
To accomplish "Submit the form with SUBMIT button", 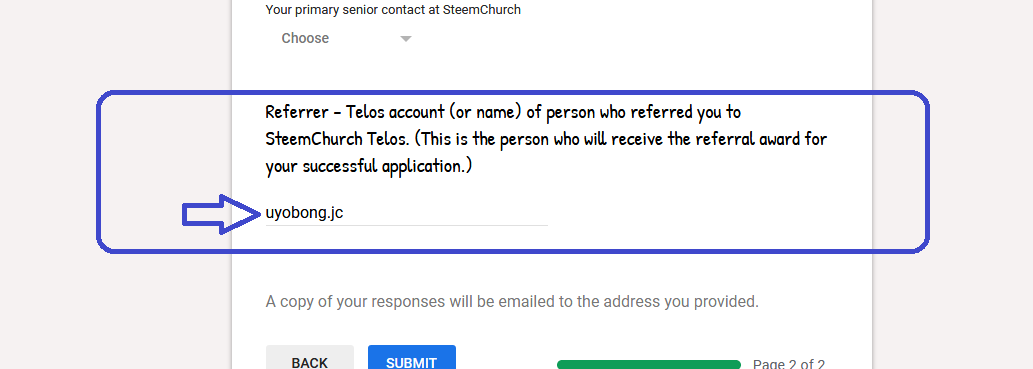I will tap(412, 357).
